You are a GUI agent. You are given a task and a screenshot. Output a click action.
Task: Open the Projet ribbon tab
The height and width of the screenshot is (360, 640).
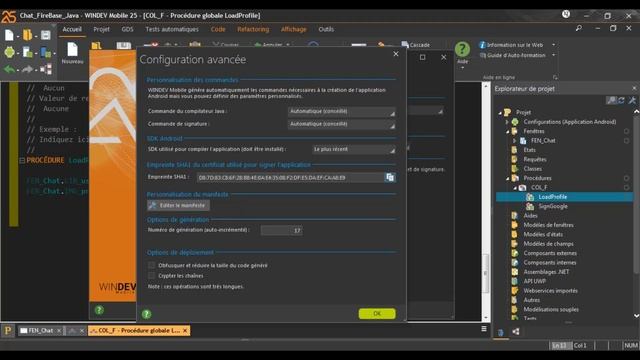(x=101, y=29)
